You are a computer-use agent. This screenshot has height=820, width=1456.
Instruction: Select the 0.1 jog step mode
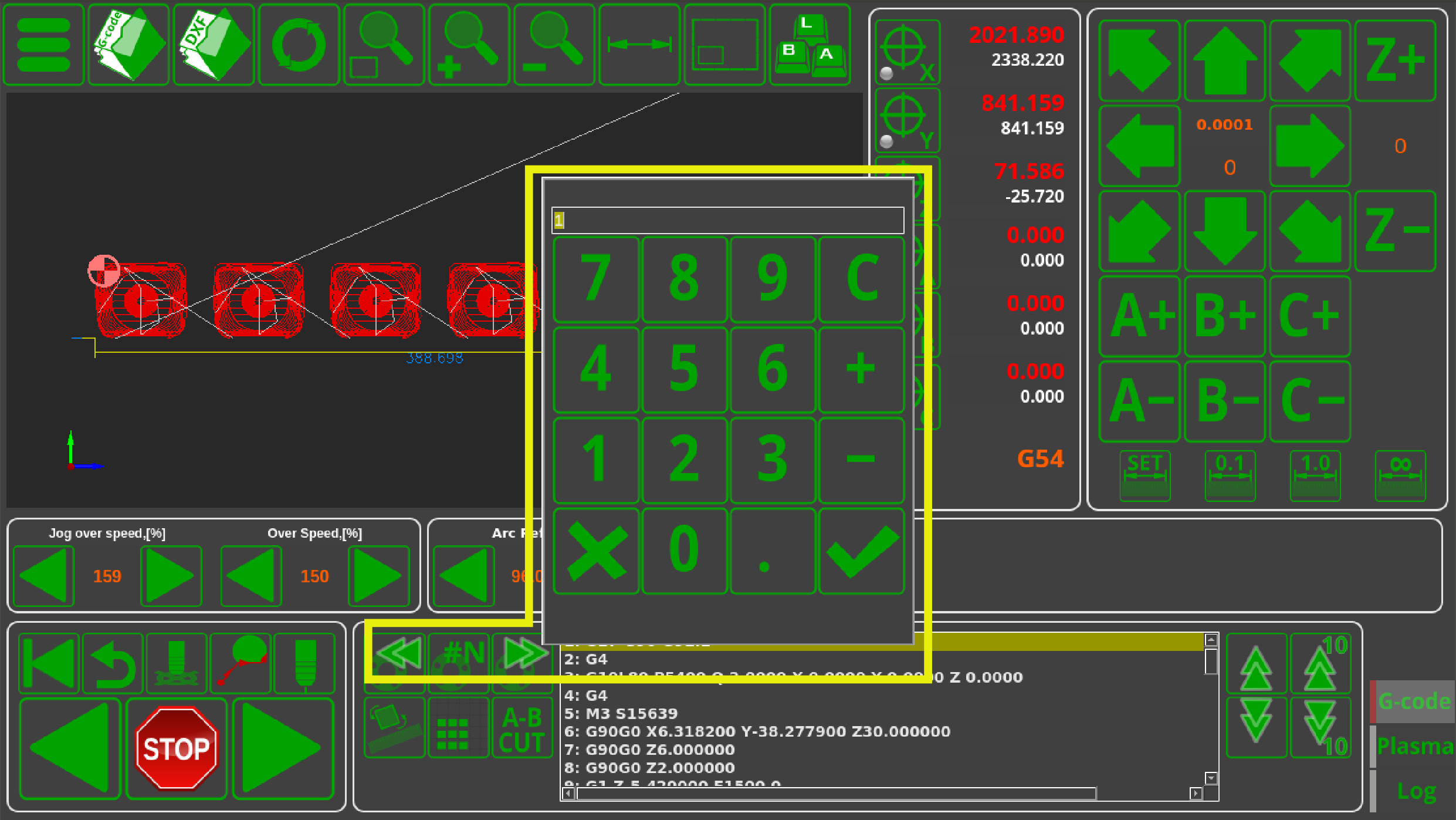(x=1230, y=475)
